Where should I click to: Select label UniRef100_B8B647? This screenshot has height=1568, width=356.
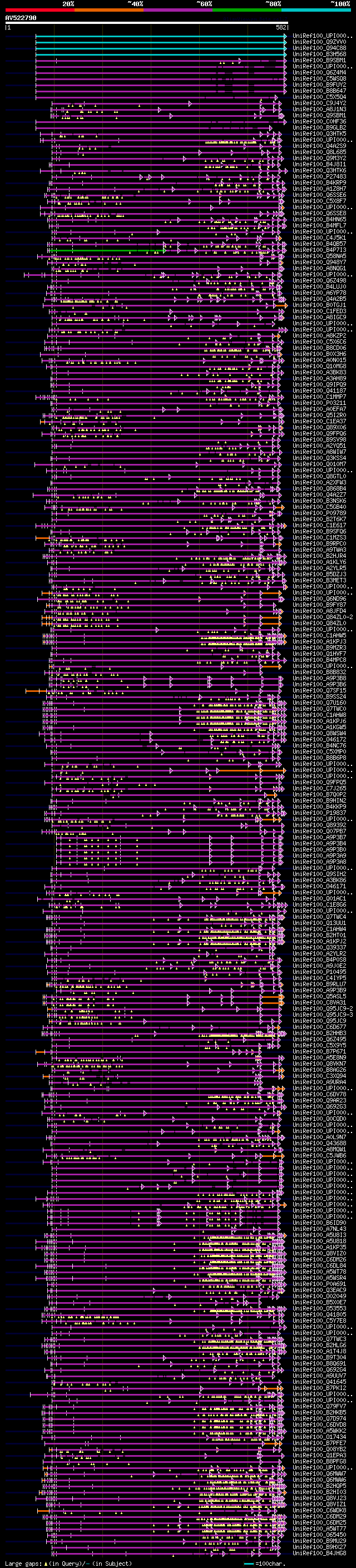(x=319, y=91)
